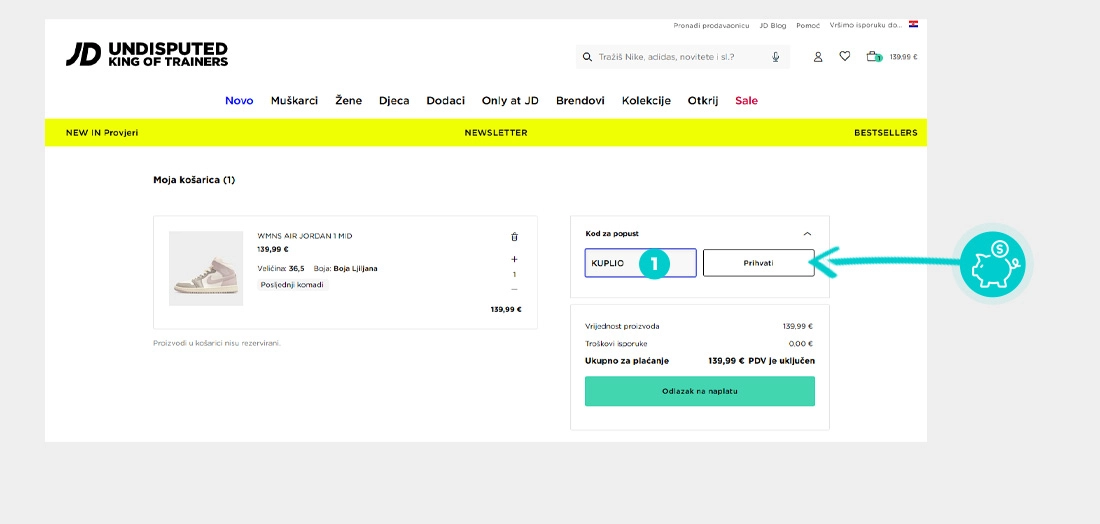
Task: Click the JD logo in header
Action: pyautogui.click(x=147, y=54)
